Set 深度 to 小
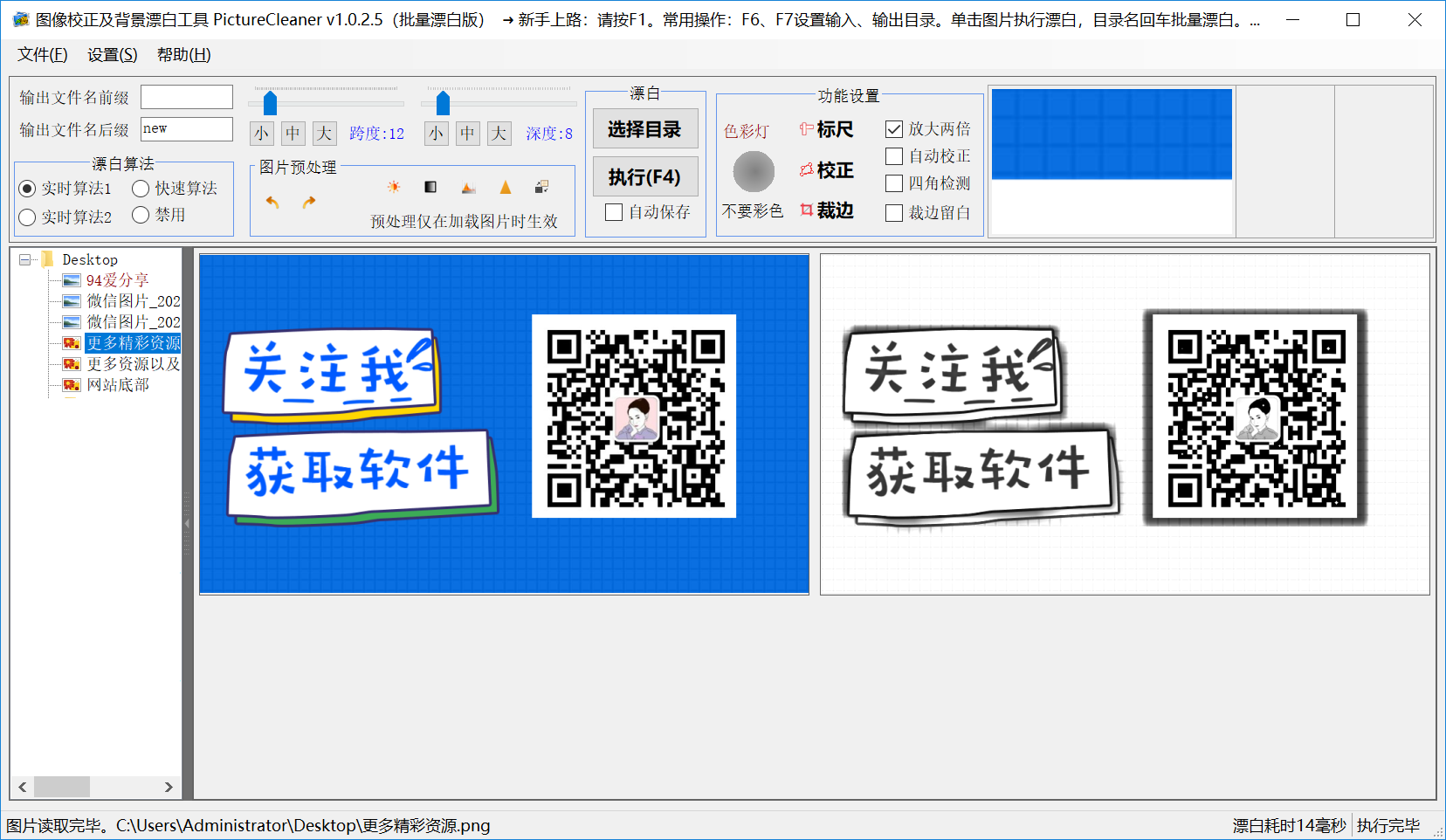The height and width of the screenshot is (840, 1446). [436, 134]
